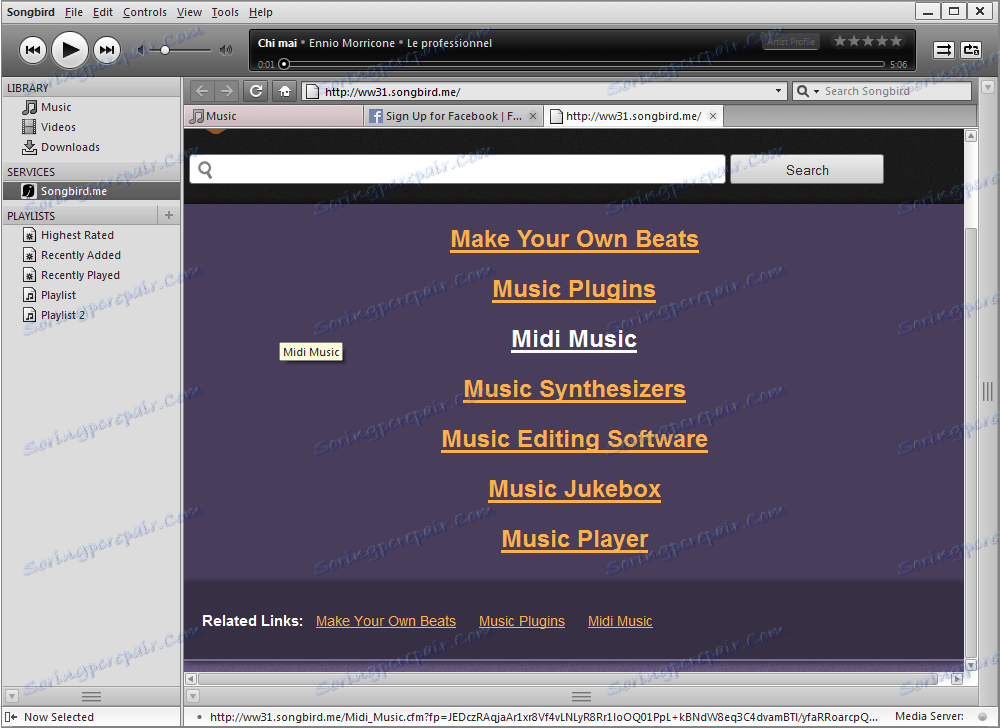Open the View menu
1000x728 pixels.
coord(189,12)
